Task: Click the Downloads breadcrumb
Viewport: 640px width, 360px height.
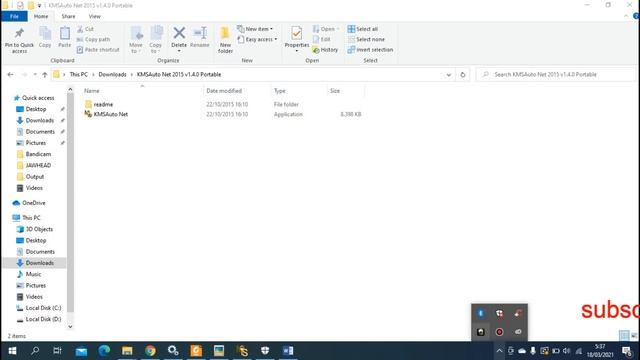Action: pyautogui.click(x=112, y=75)
